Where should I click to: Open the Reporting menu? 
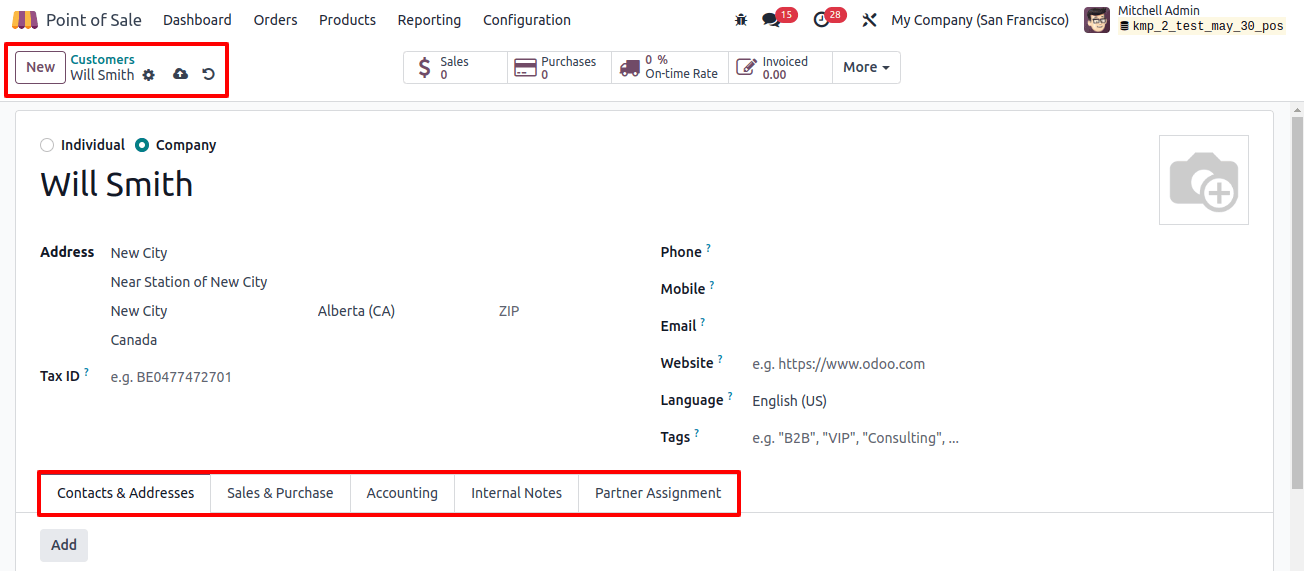[x=429, y=20]
